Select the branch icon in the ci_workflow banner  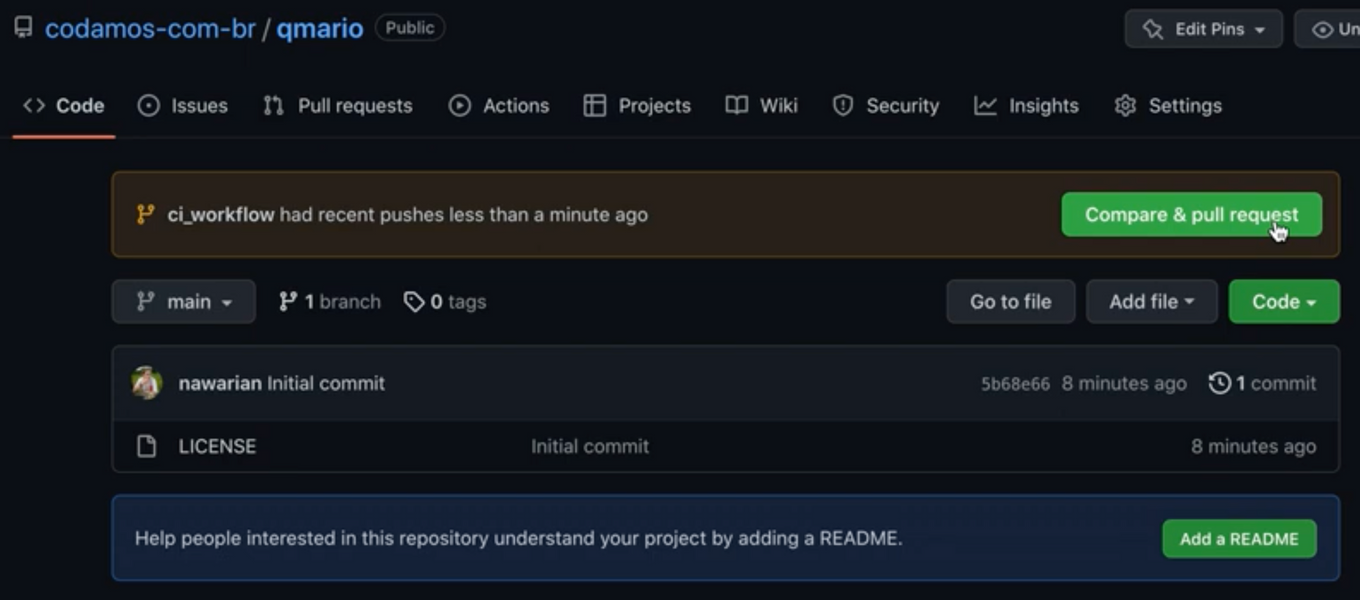click(145, 214)
